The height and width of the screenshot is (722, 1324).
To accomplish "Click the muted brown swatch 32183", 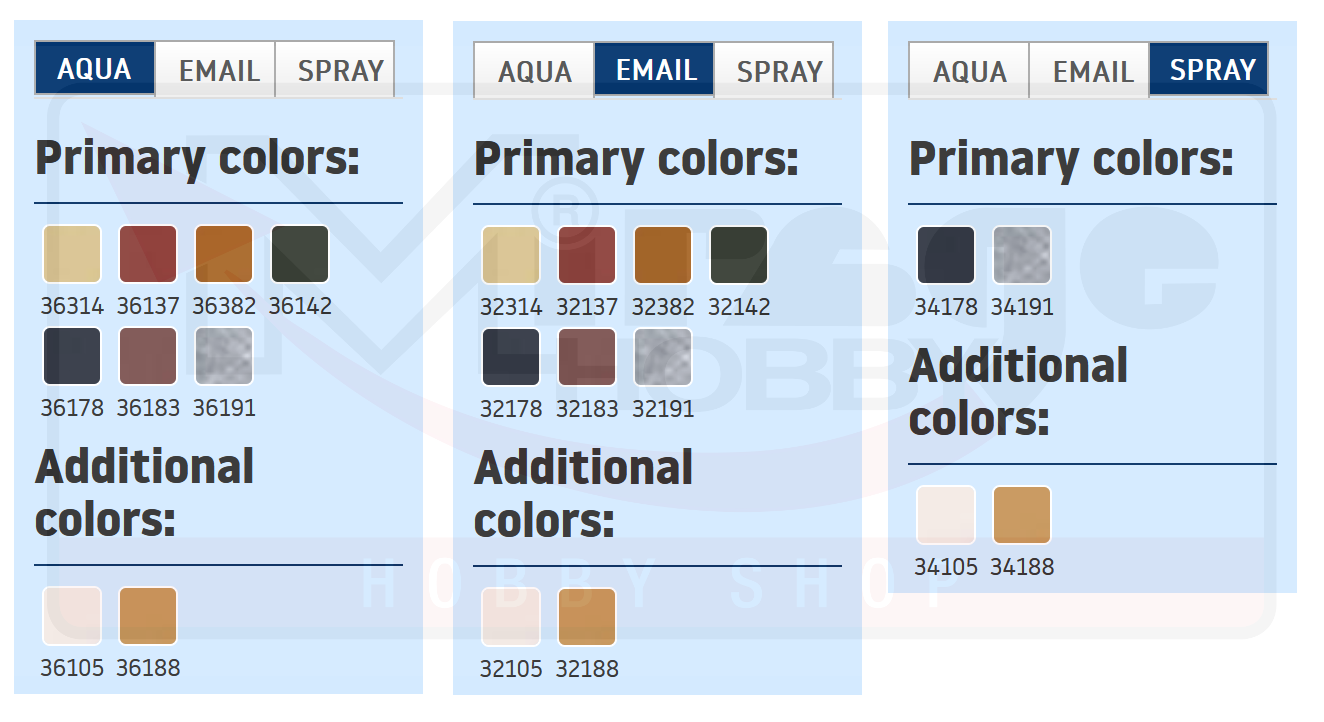I will click(x=587, y=357).
